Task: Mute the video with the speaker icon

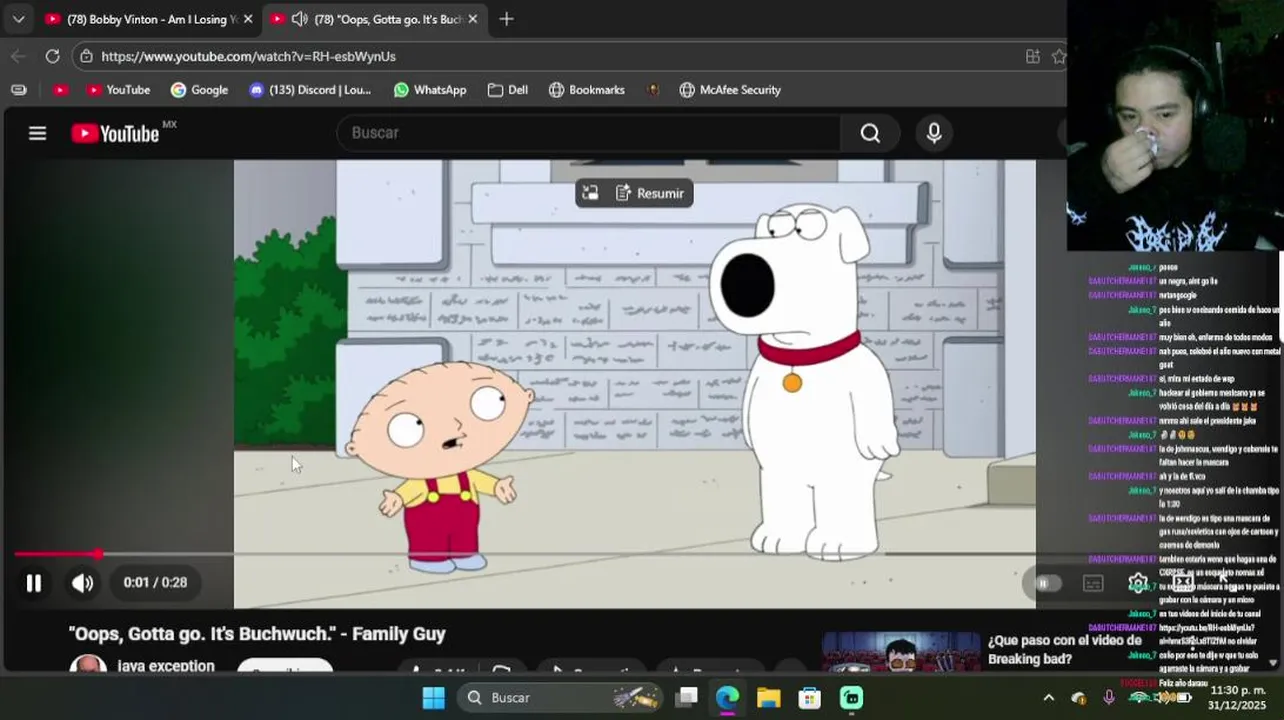Action: (82, 583)
